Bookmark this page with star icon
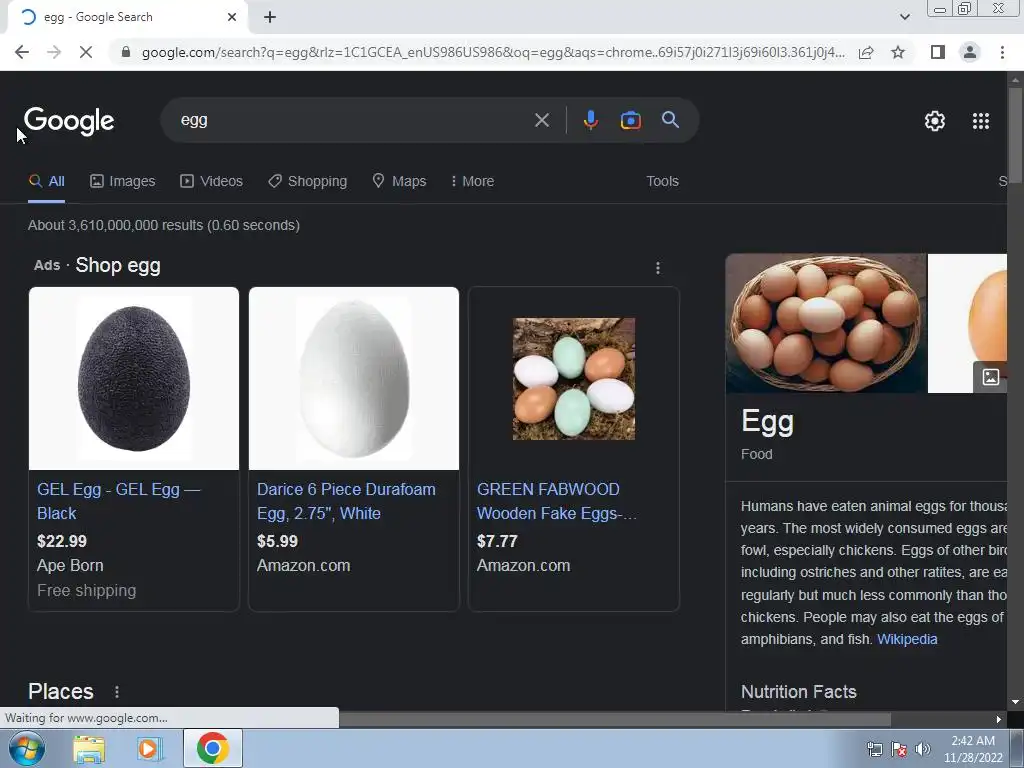Viewport: 1024px width, 768px height. tap(898, 52)
